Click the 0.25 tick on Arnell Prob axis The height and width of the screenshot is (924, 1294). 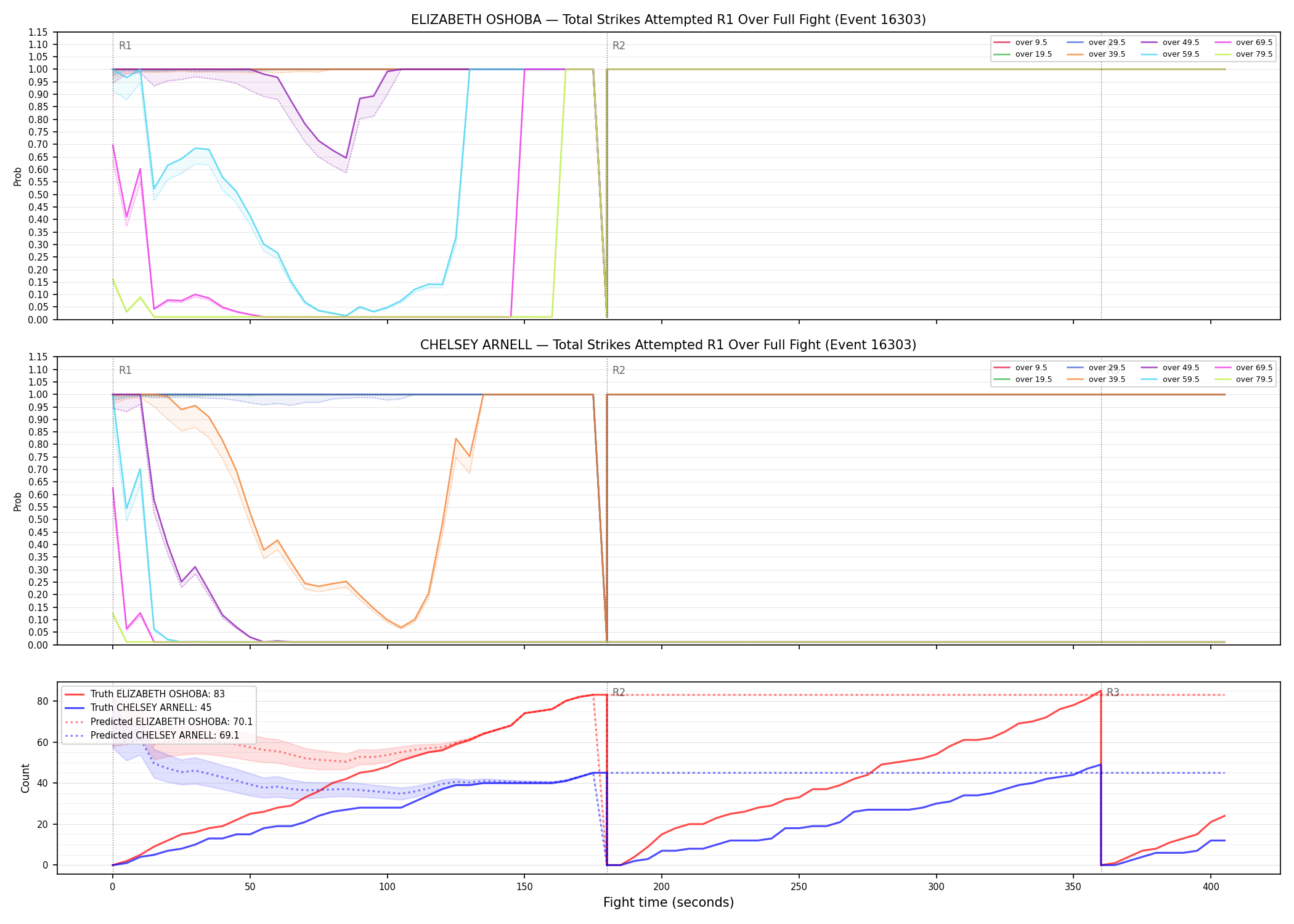click(x=38, y=582)
